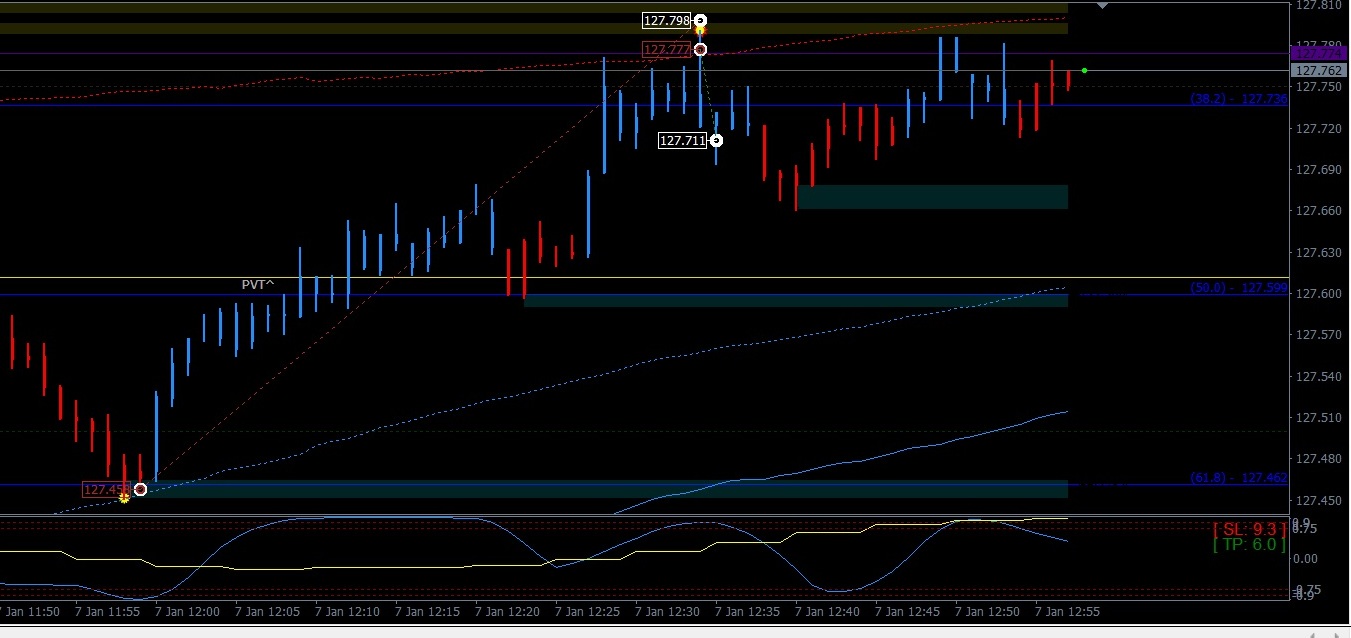Click the 7 Jan 12:55 time label
The height and width of the screenshot is (638, 1351).
tap(1067, 610)
